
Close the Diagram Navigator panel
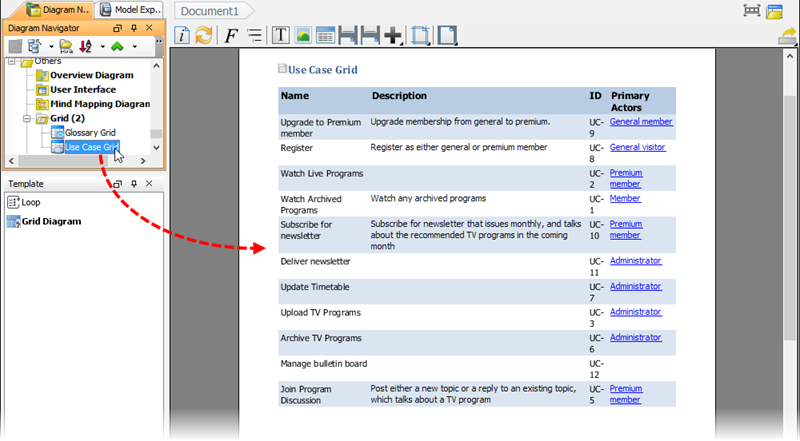pyautogui.click(x=149, y=28)
